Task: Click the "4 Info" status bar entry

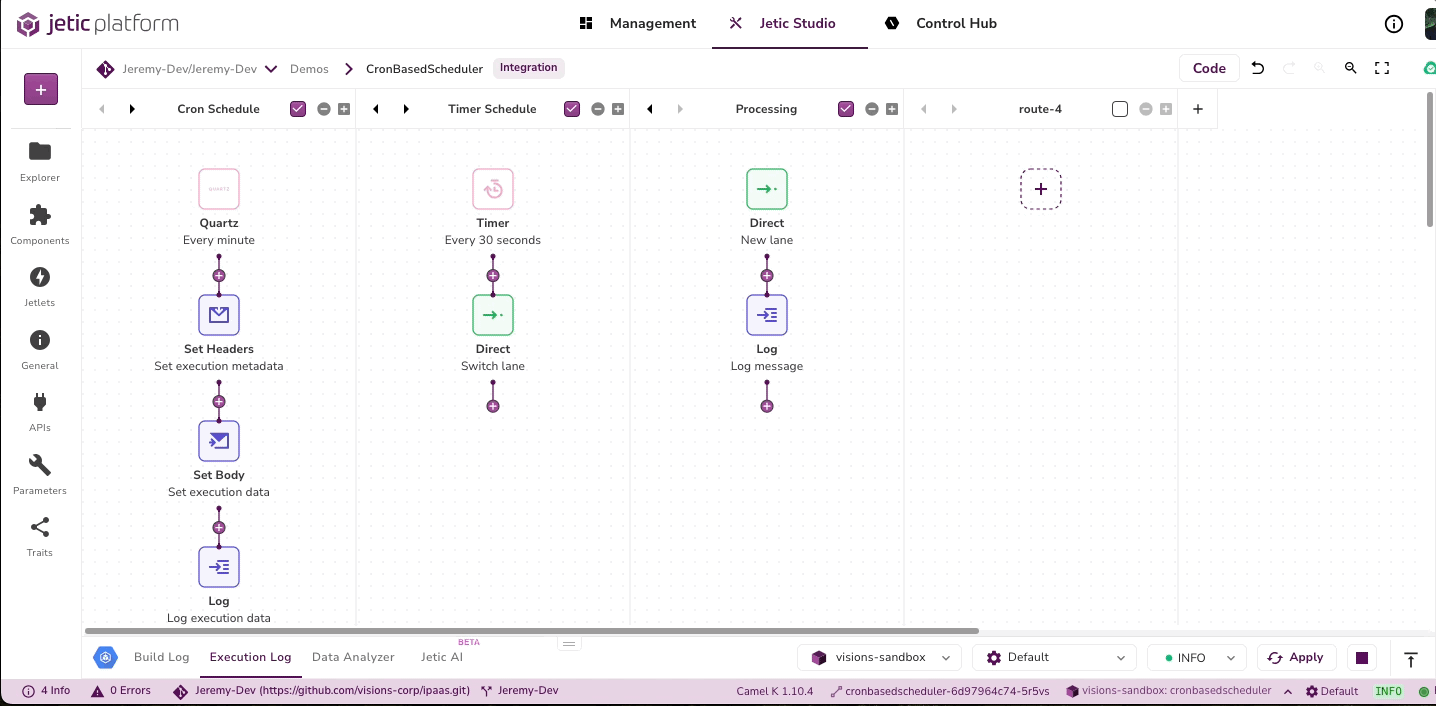Action: point(46,691)
